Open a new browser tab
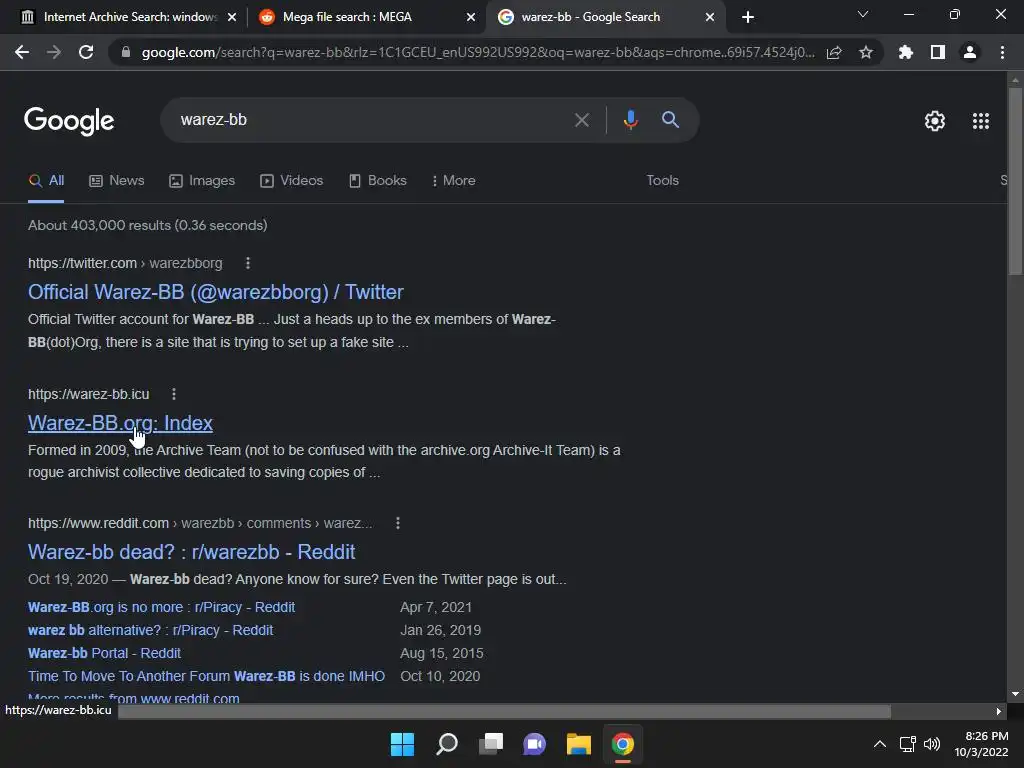Viewport: 1024px width, 768px height. (748, 18)
